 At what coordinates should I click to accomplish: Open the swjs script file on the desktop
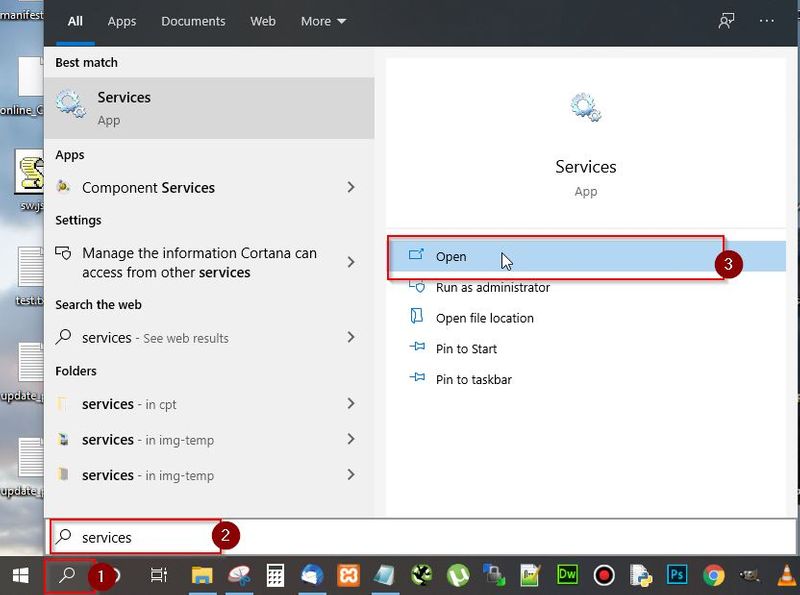pos(30,180)
